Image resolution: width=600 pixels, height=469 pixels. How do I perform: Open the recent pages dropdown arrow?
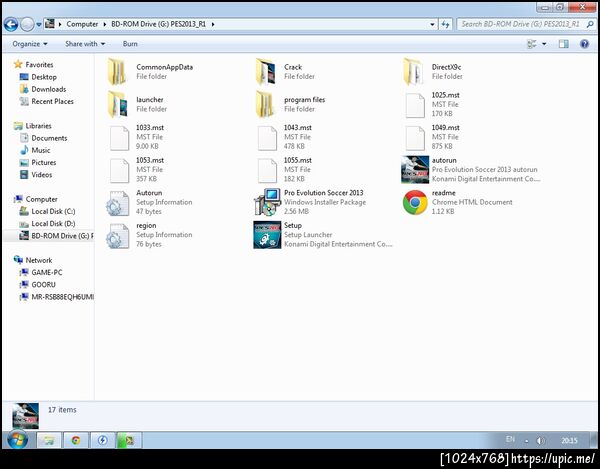point(39,25)
